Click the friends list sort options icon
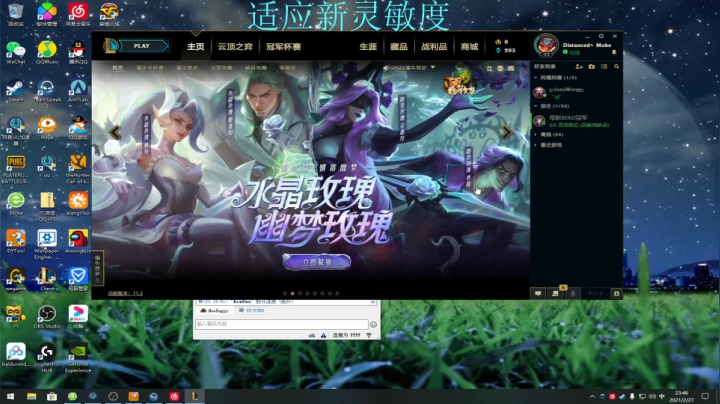 tap(604, 67)
